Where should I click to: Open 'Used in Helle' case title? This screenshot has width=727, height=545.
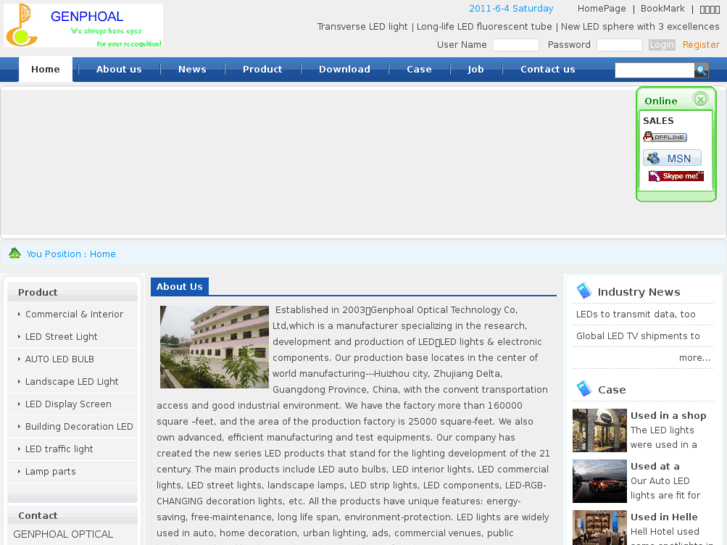pos(664,517)
